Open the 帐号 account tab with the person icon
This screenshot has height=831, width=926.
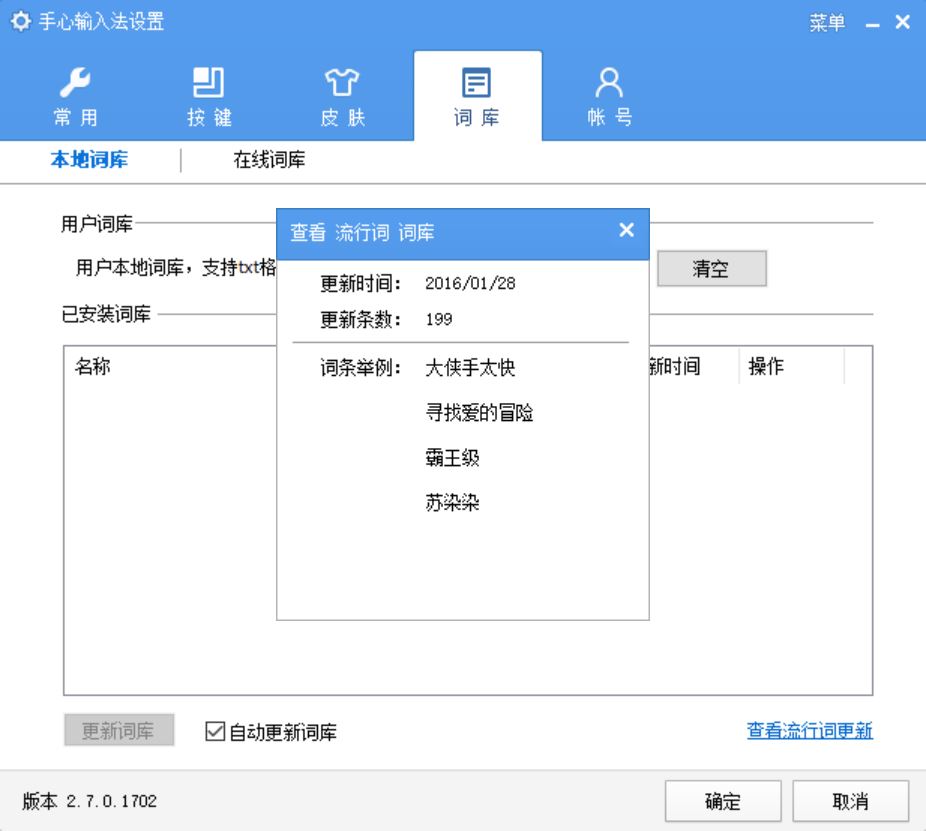tap(609, 97)
